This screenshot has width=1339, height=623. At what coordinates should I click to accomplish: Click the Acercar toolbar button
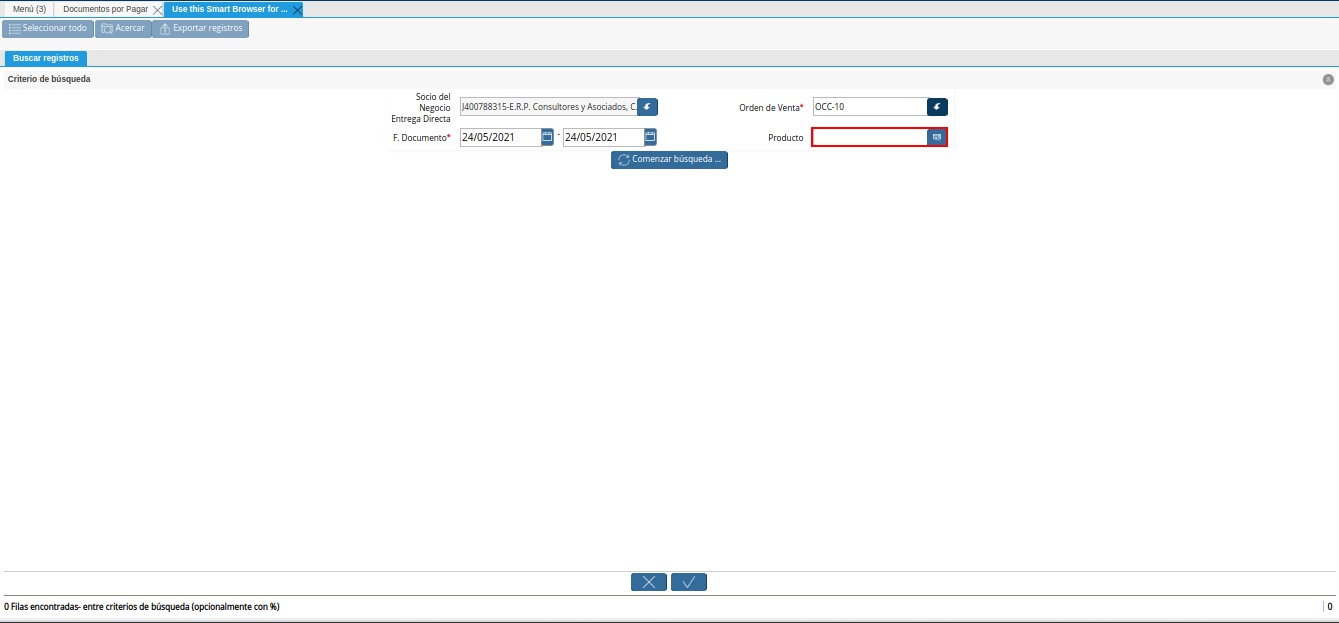123,29
